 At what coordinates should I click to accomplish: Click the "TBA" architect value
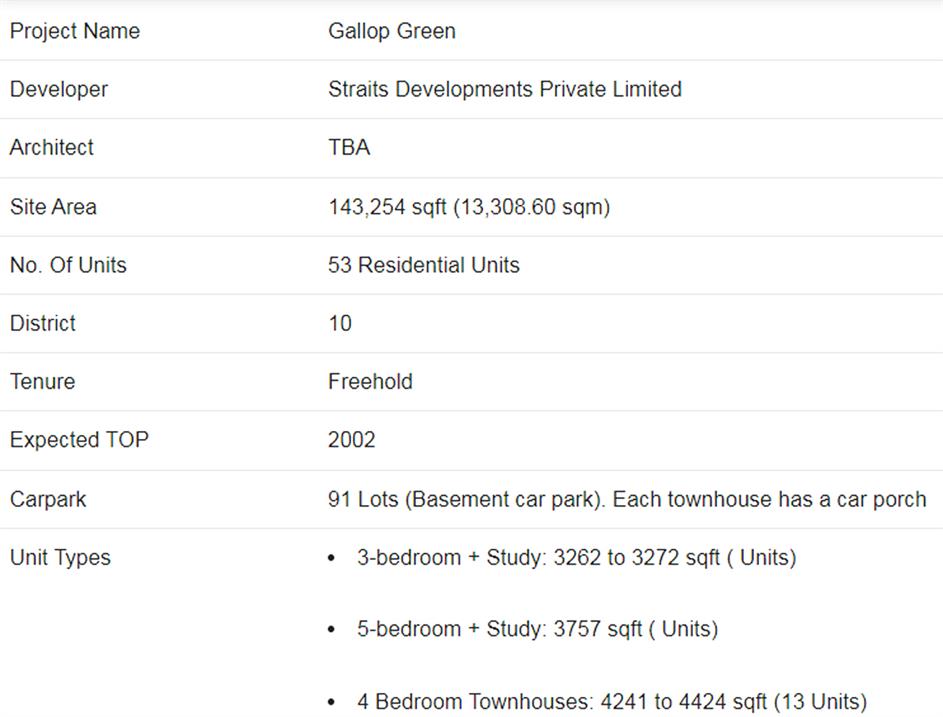coord(349,147)
